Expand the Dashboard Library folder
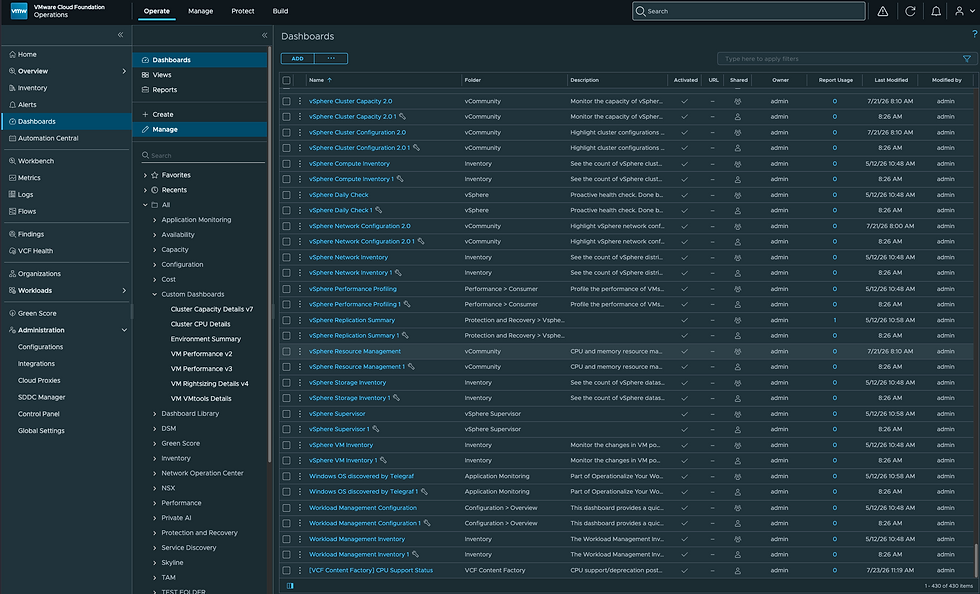The height and width of the screenshot is (594, 980). (x=154, y=413)
